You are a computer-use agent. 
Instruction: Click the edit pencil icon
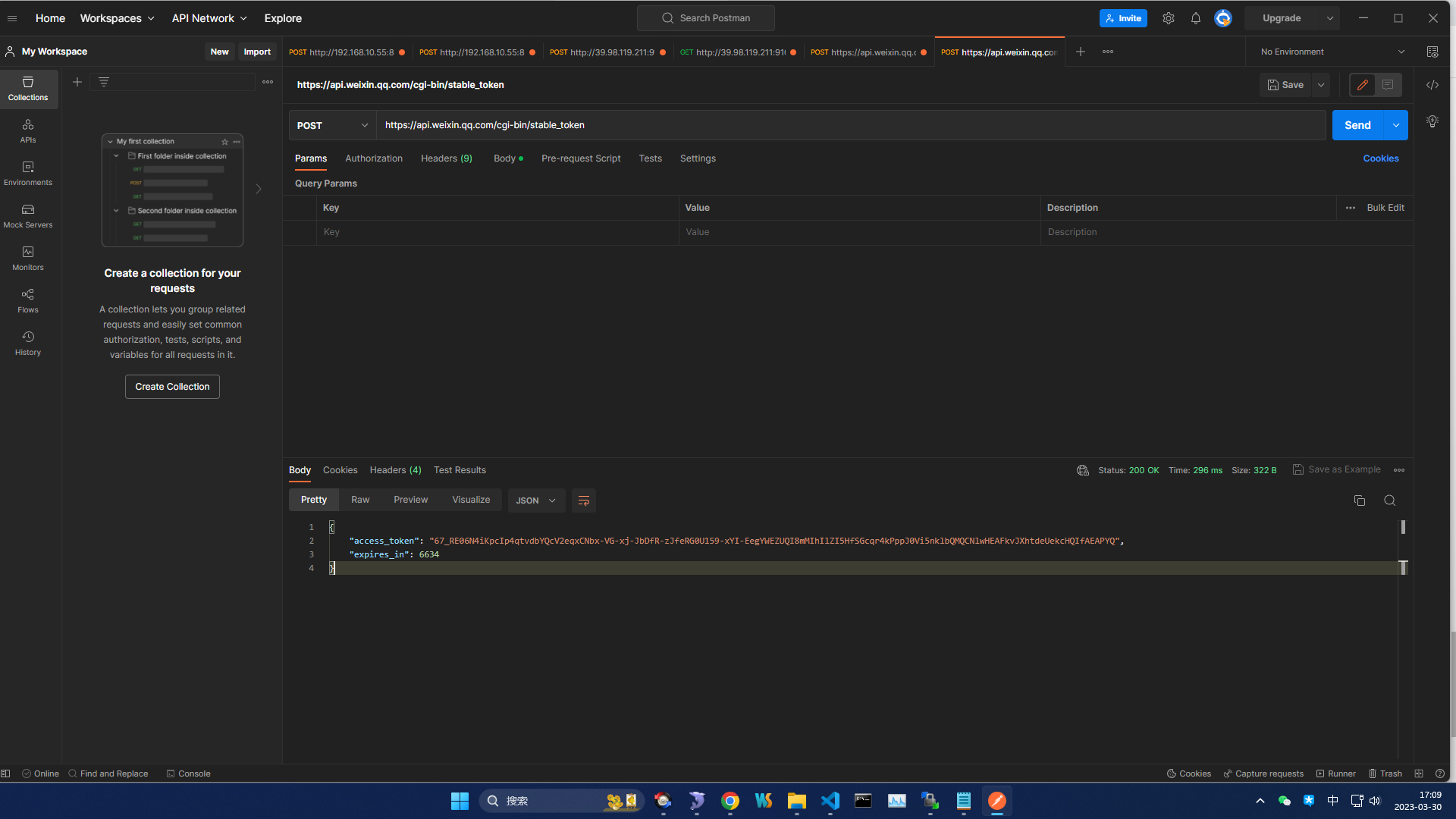(1363, 85)
